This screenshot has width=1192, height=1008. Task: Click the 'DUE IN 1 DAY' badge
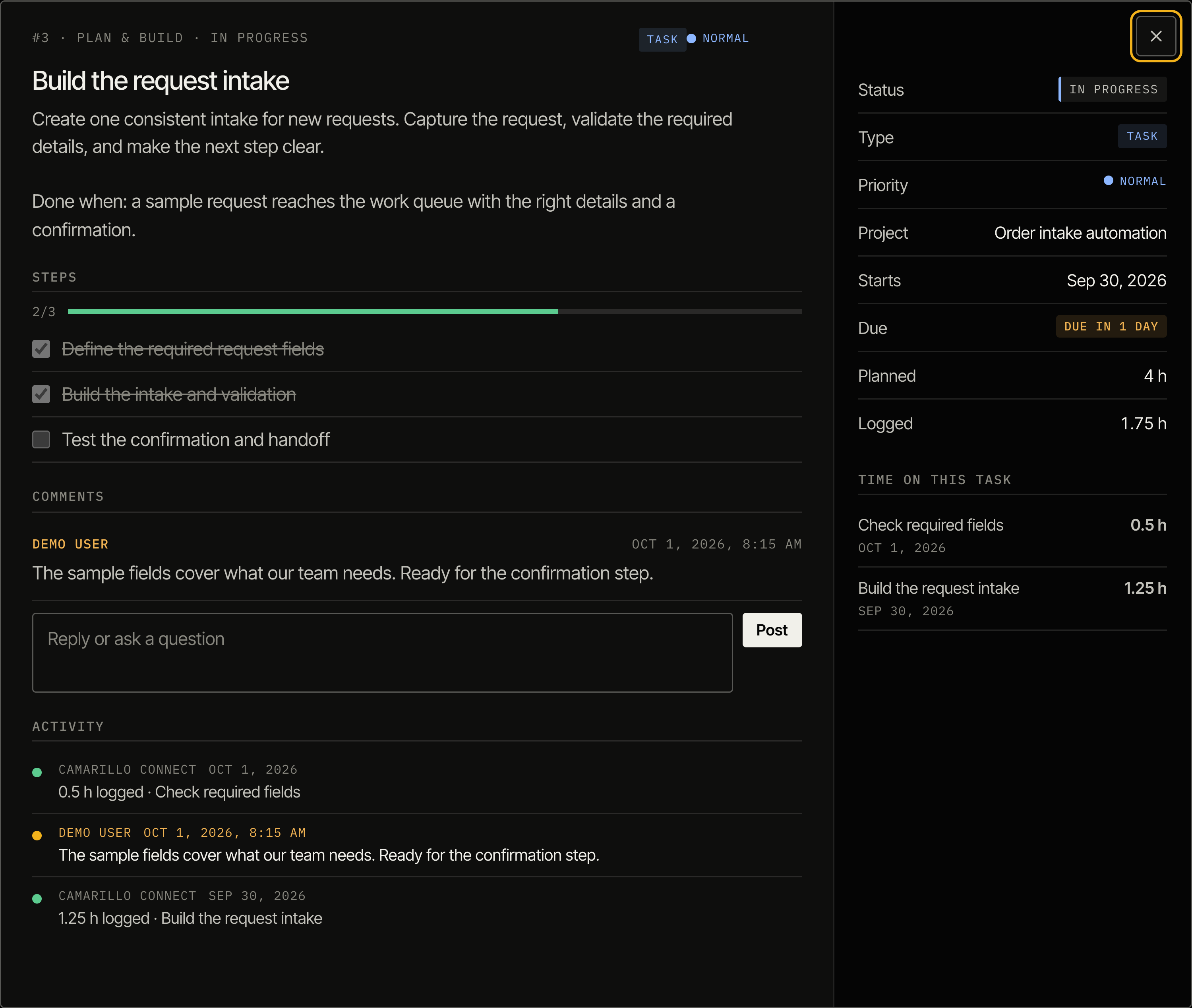point(1111,327)
